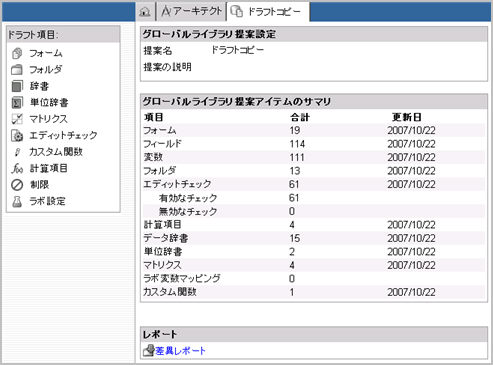Click the 差異レポート report icon

149,351
